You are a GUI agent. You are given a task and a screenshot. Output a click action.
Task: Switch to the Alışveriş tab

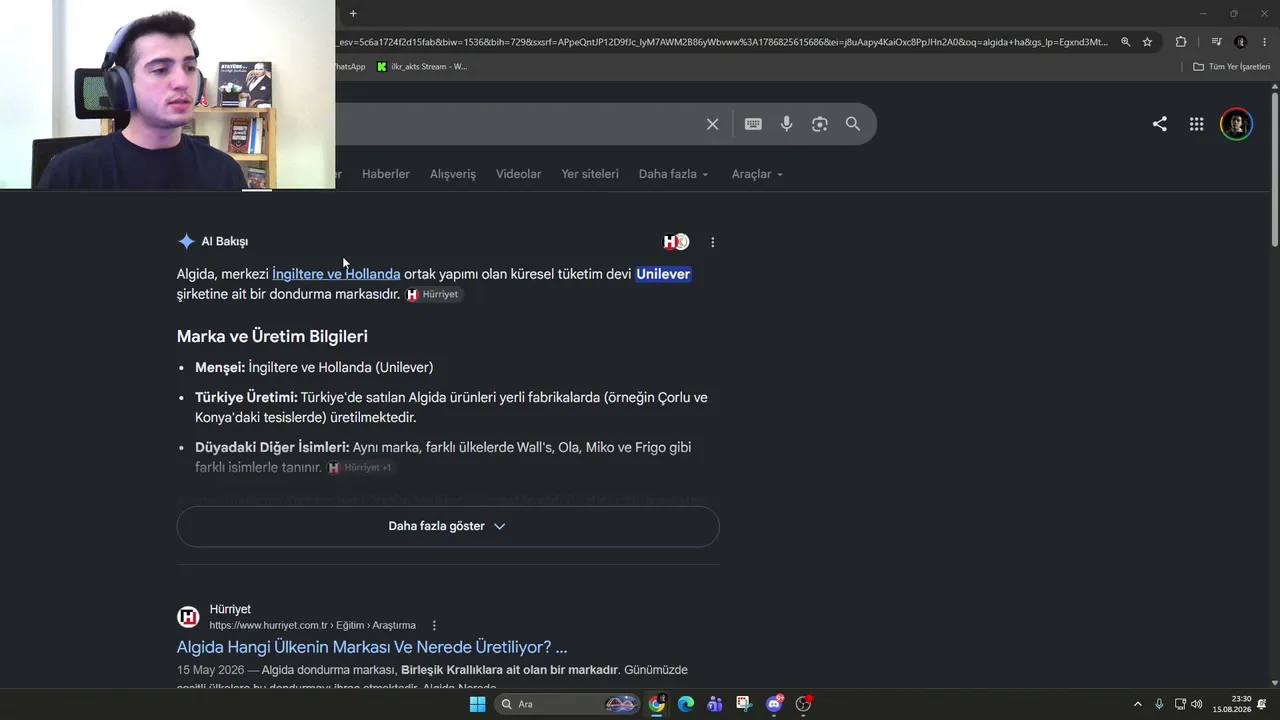click(x=453, y=174)
